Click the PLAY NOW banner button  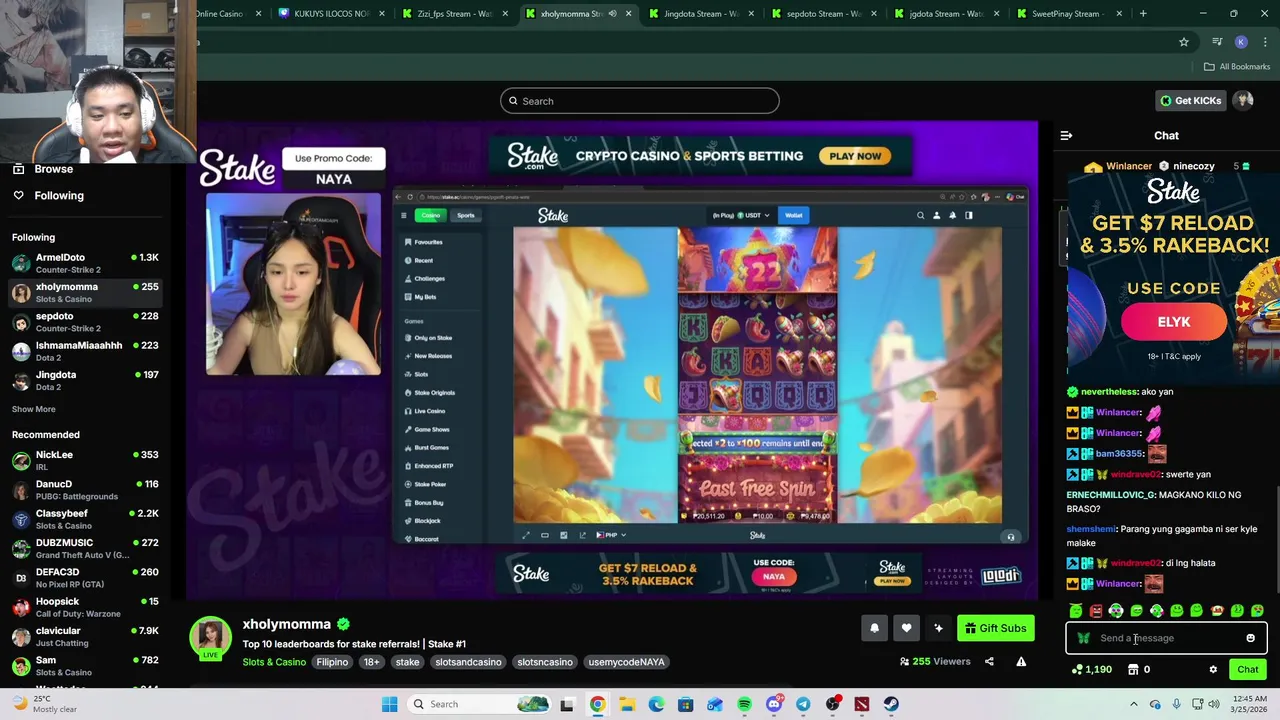pos(855,156)
